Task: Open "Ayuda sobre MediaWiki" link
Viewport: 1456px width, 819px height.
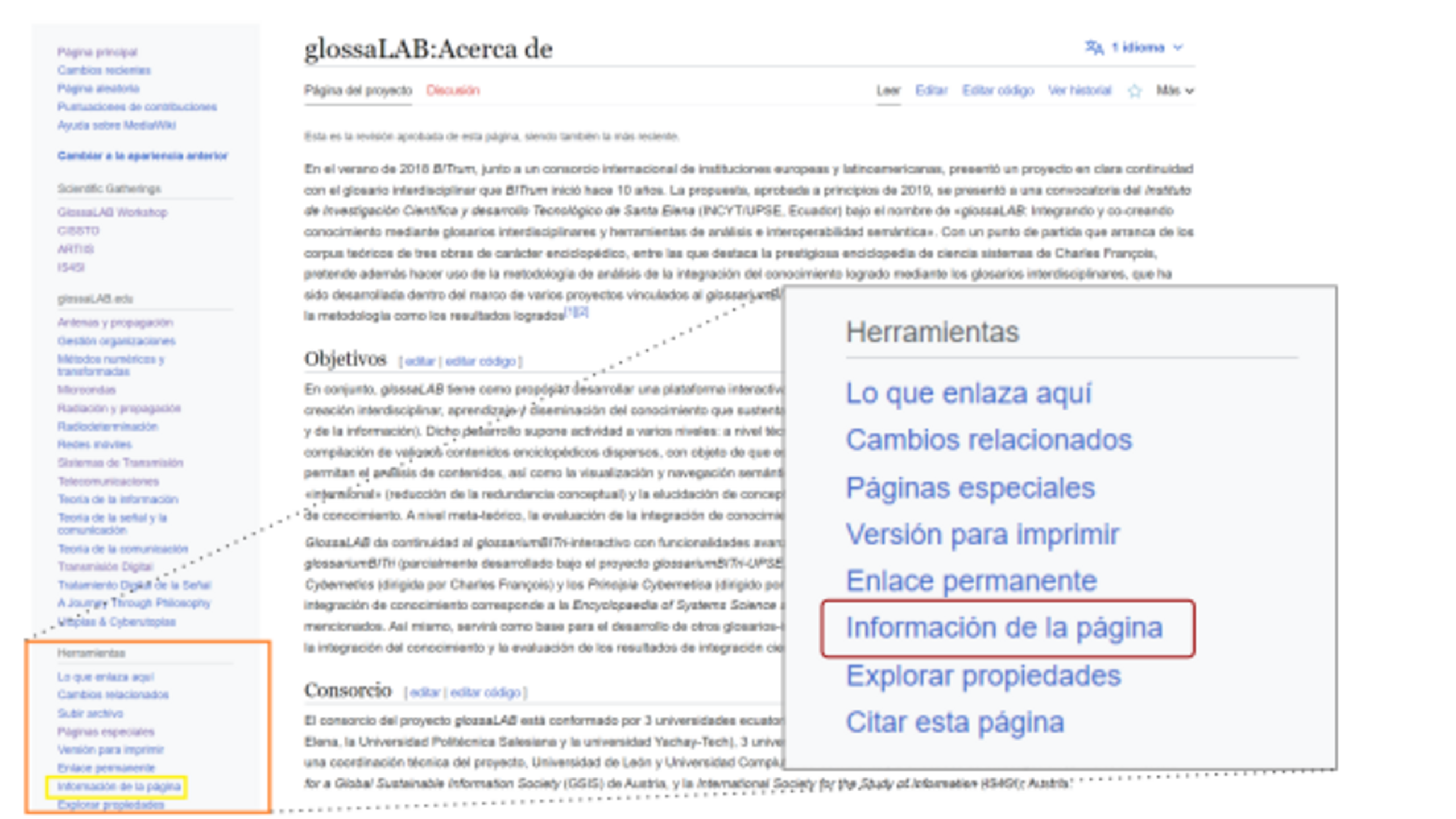Action: coord(117,125)
